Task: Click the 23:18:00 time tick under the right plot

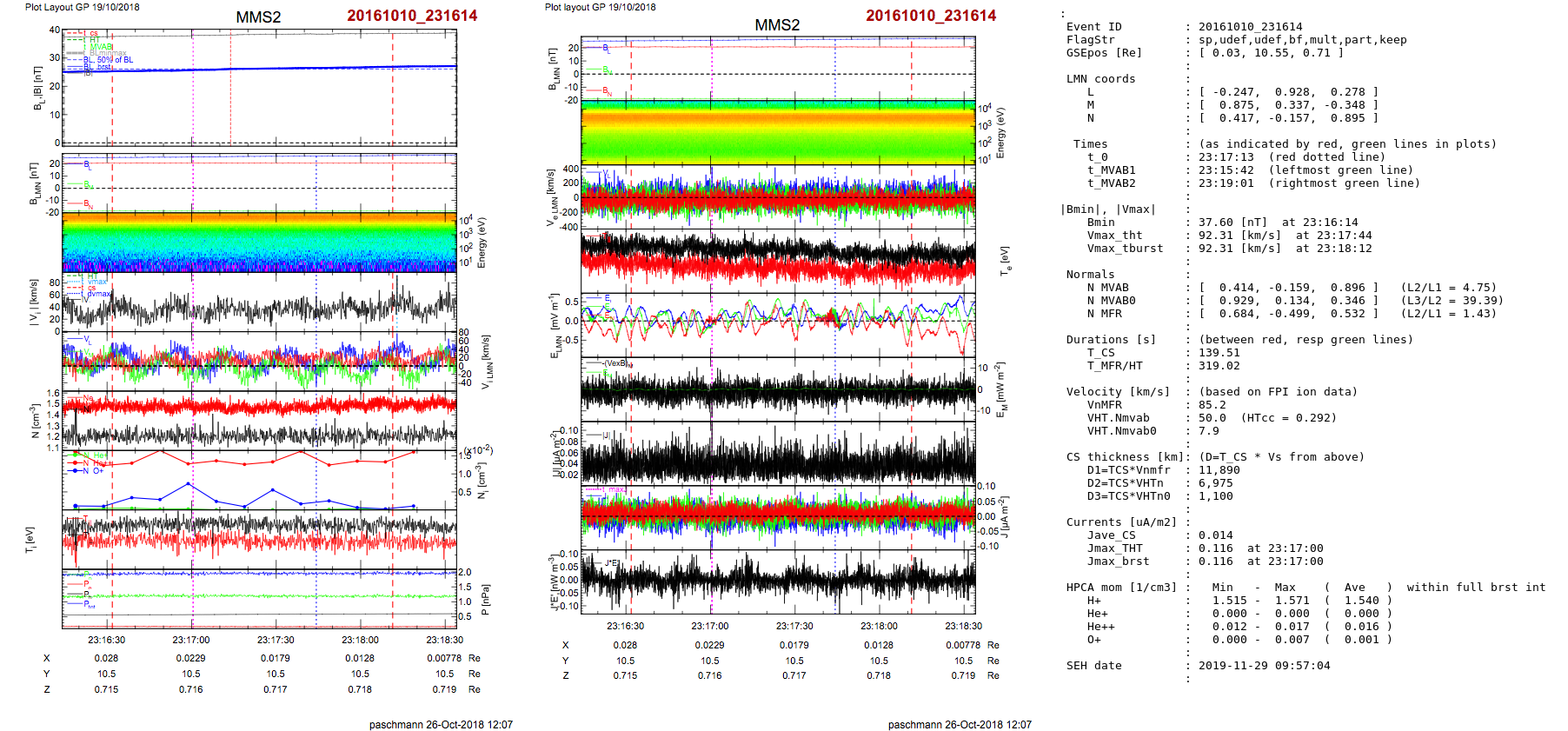Action: click(879, 626)
